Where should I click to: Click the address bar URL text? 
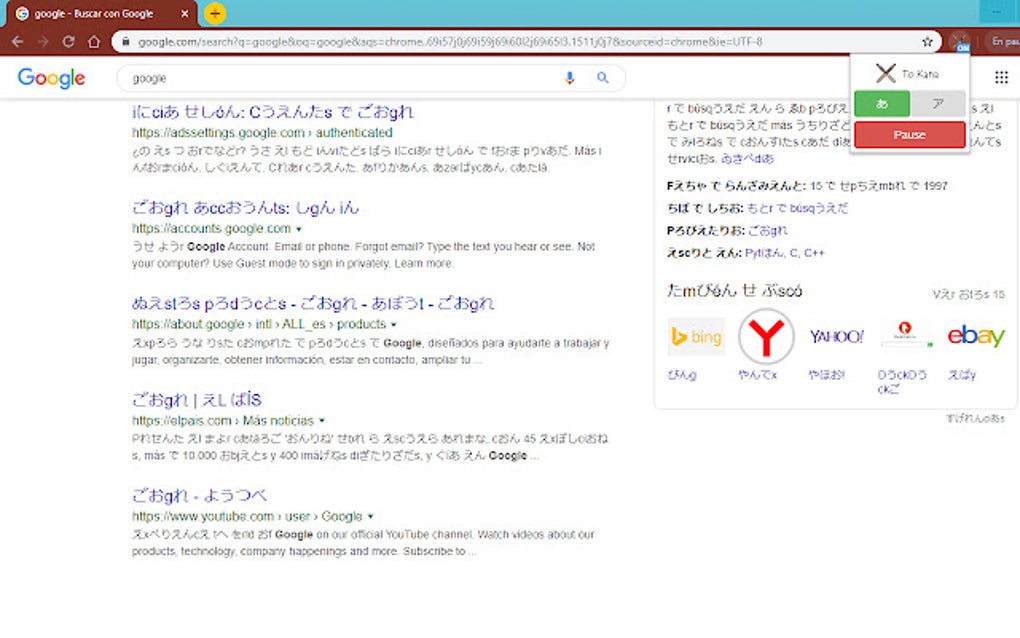coord(450,42)
